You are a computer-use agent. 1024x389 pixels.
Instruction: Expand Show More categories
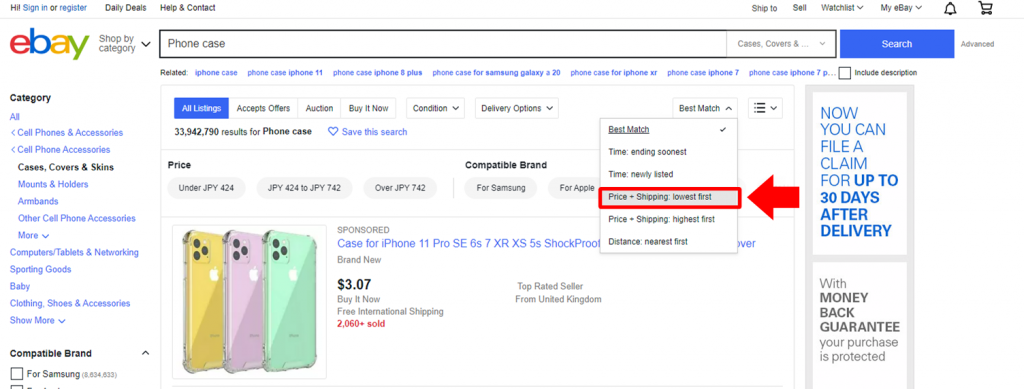37,320
